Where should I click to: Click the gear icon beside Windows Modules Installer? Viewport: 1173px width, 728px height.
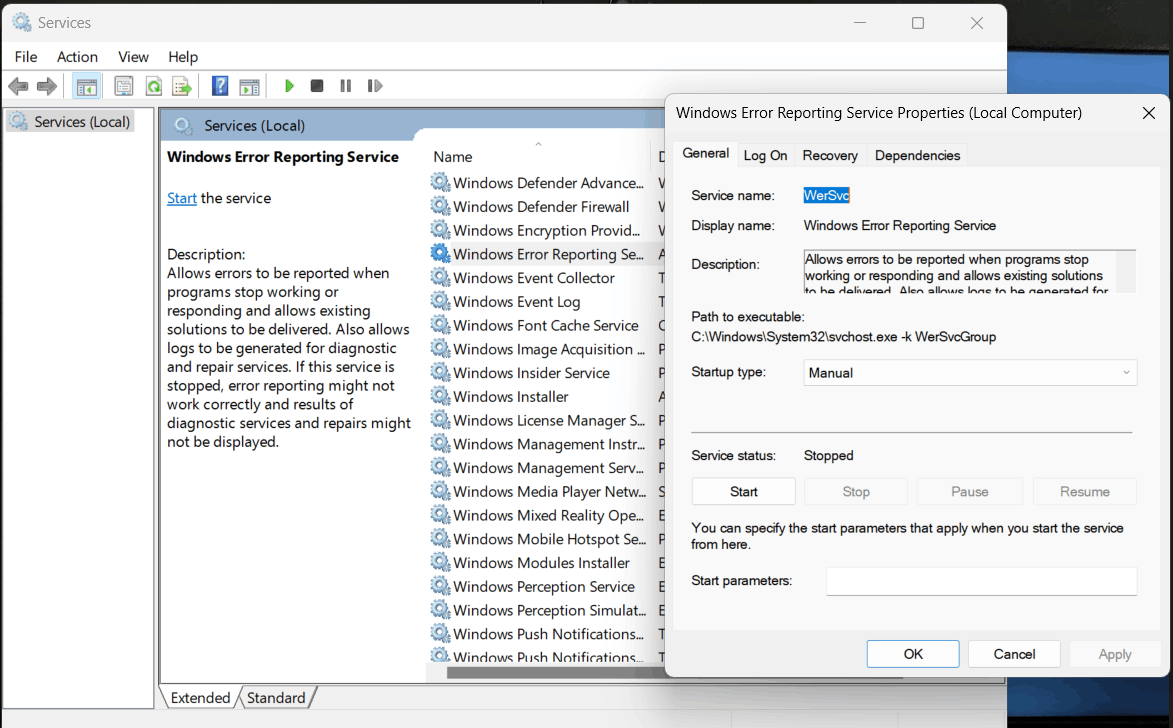tap(441, 562)
